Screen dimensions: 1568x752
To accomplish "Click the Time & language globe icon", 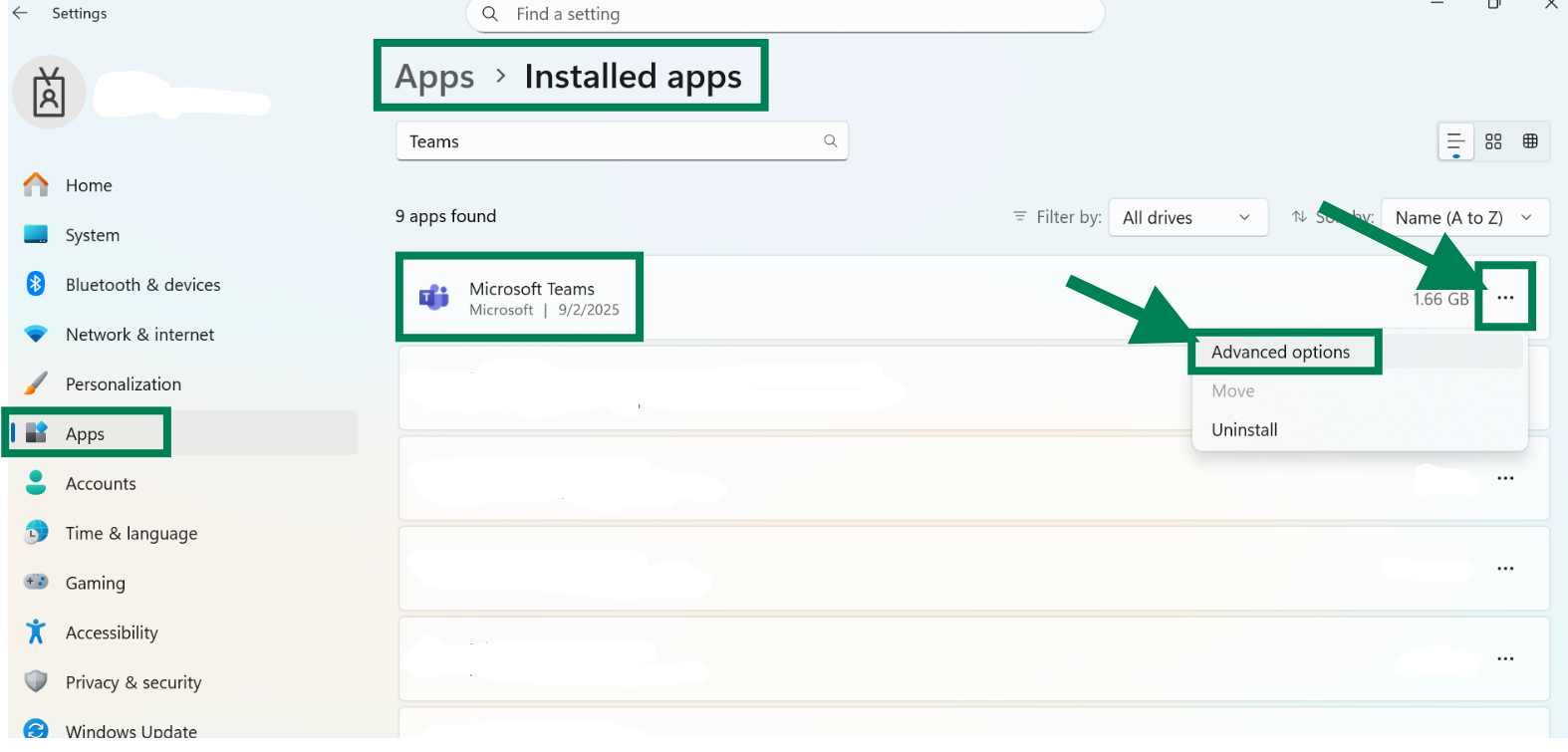I will point(36,533).
